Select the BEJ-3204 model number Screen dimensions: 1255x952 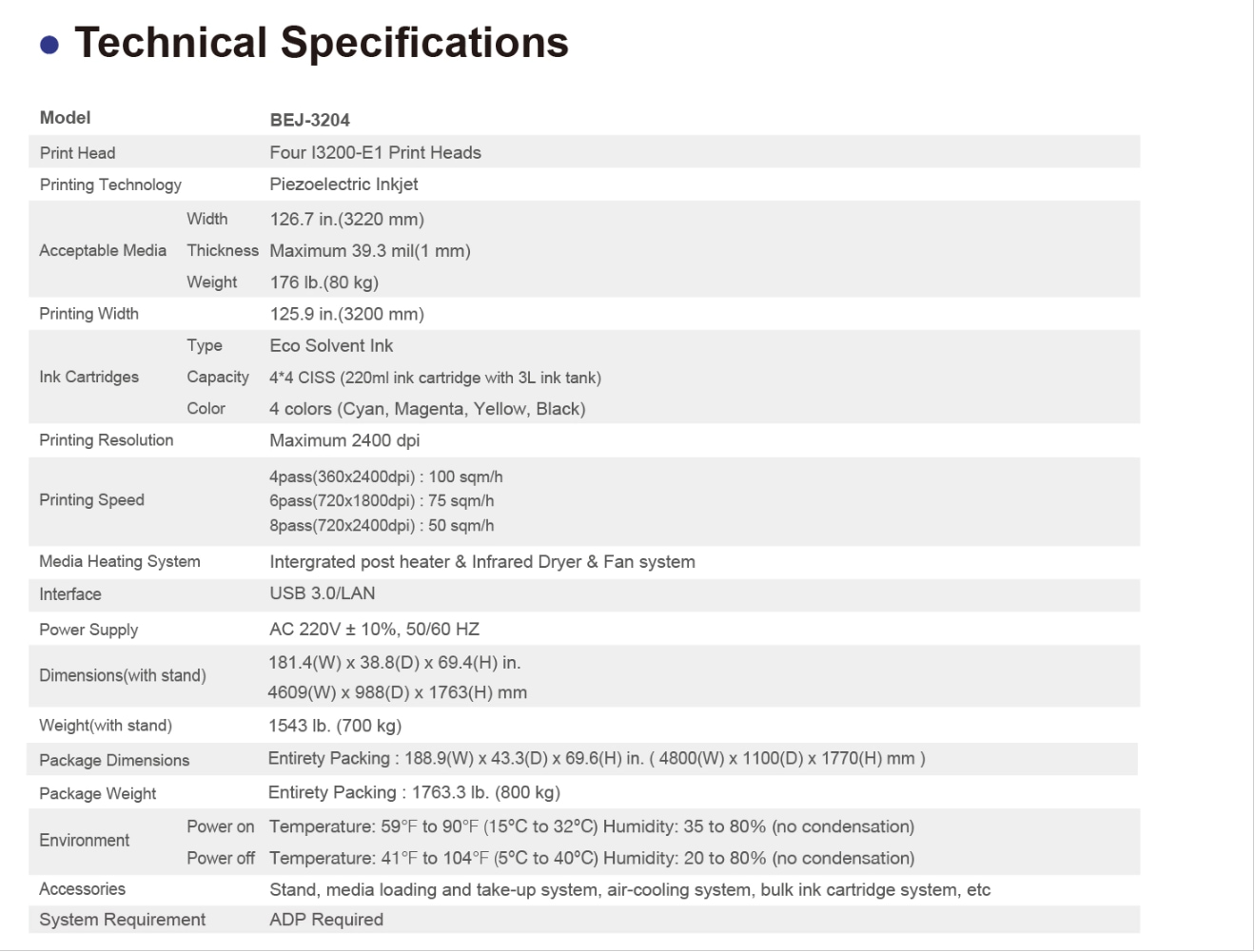(309, 120)
